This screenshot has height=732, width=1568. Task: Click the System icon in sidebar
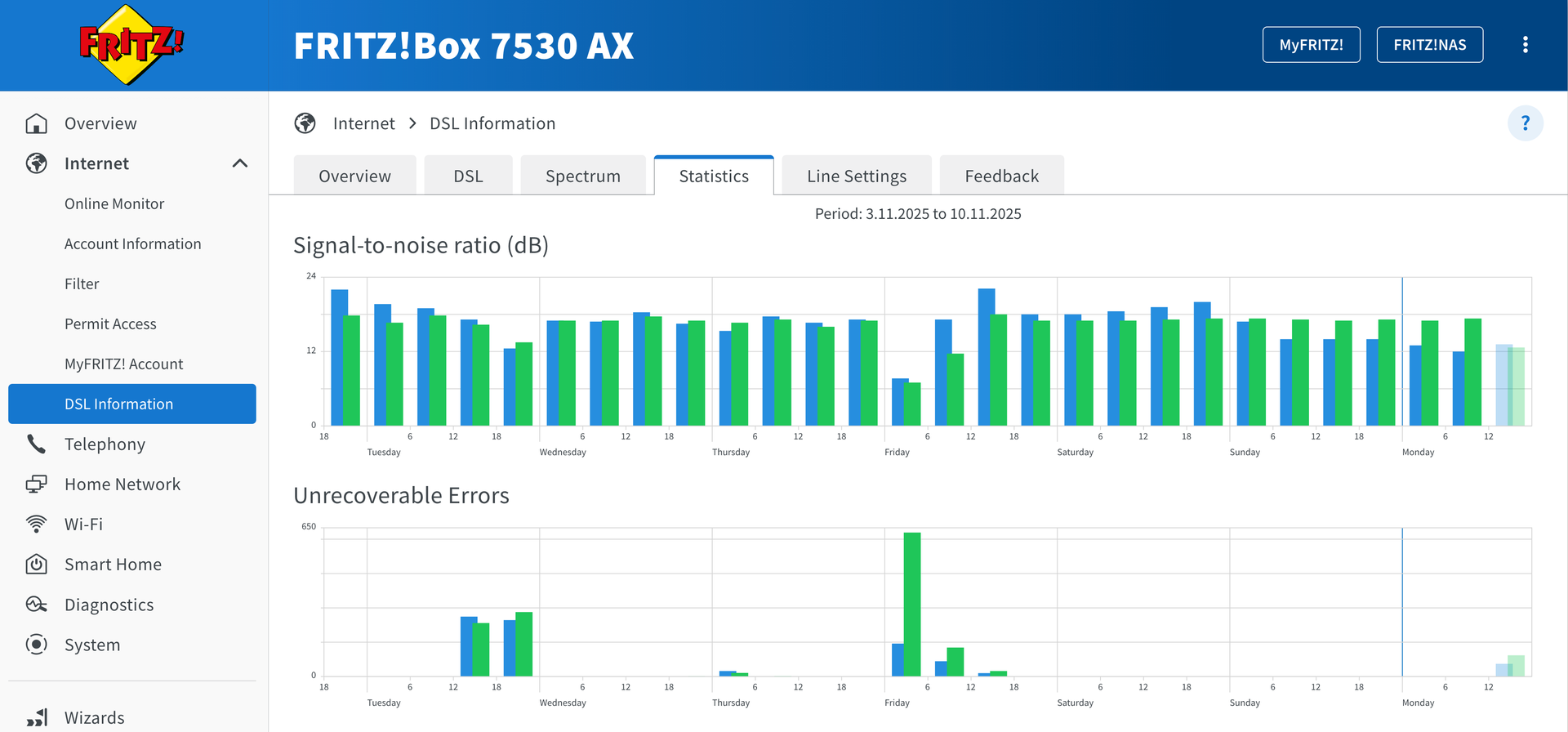pos(36,645)
